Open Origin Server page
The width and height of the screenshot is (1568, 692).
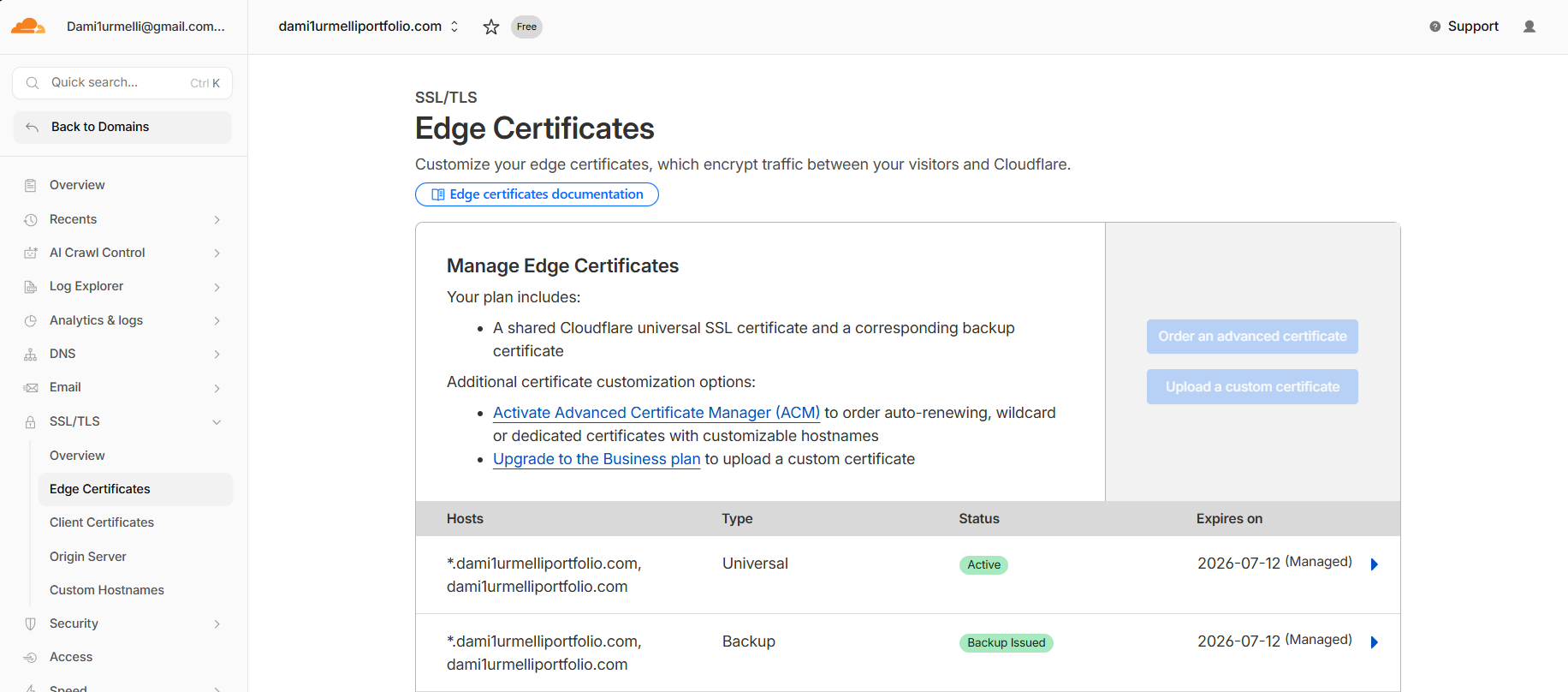(88, 557)
